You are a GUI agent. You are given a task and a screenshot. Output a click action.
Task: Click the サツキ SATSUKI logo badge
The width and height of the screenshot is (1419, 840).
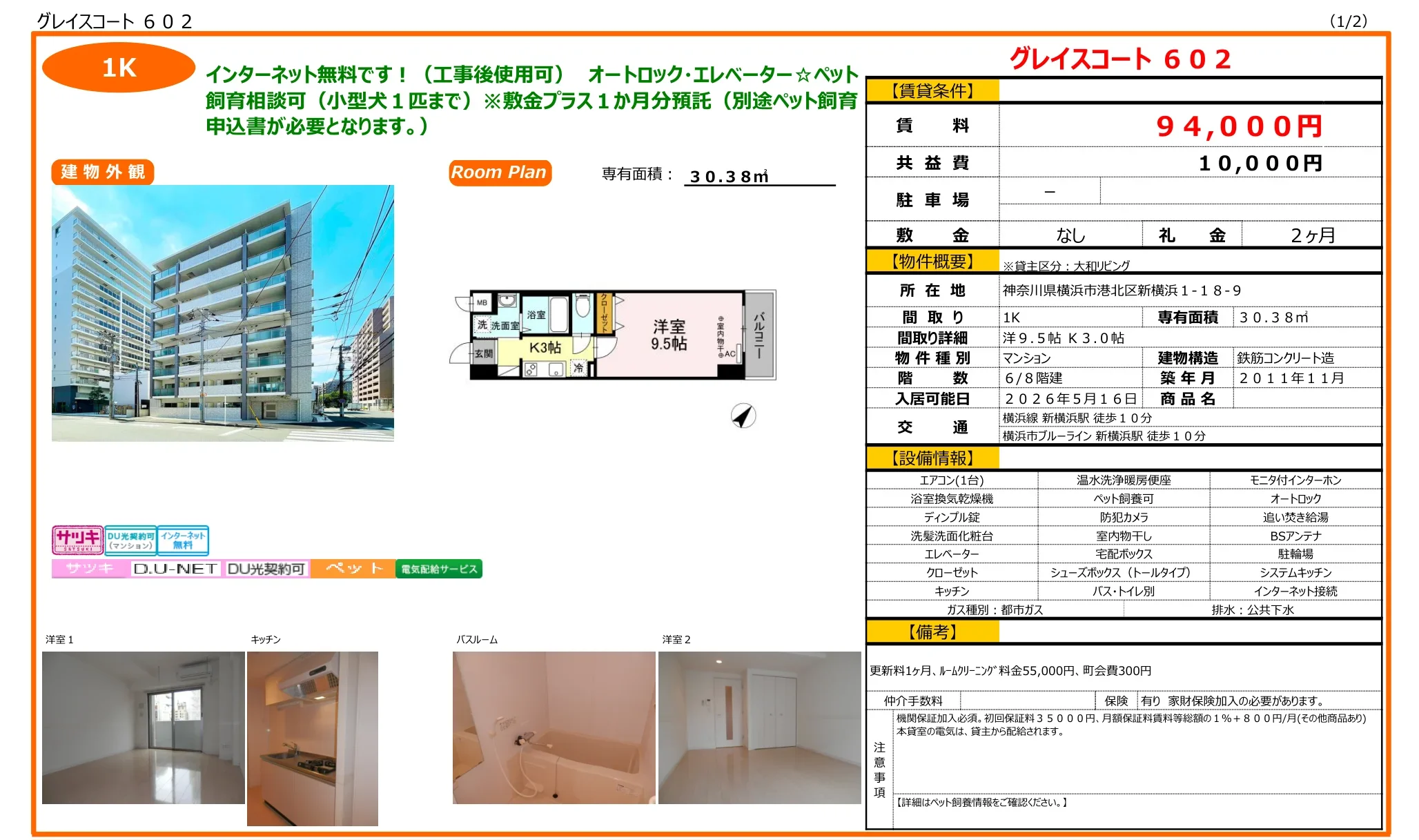click(77, 540)
